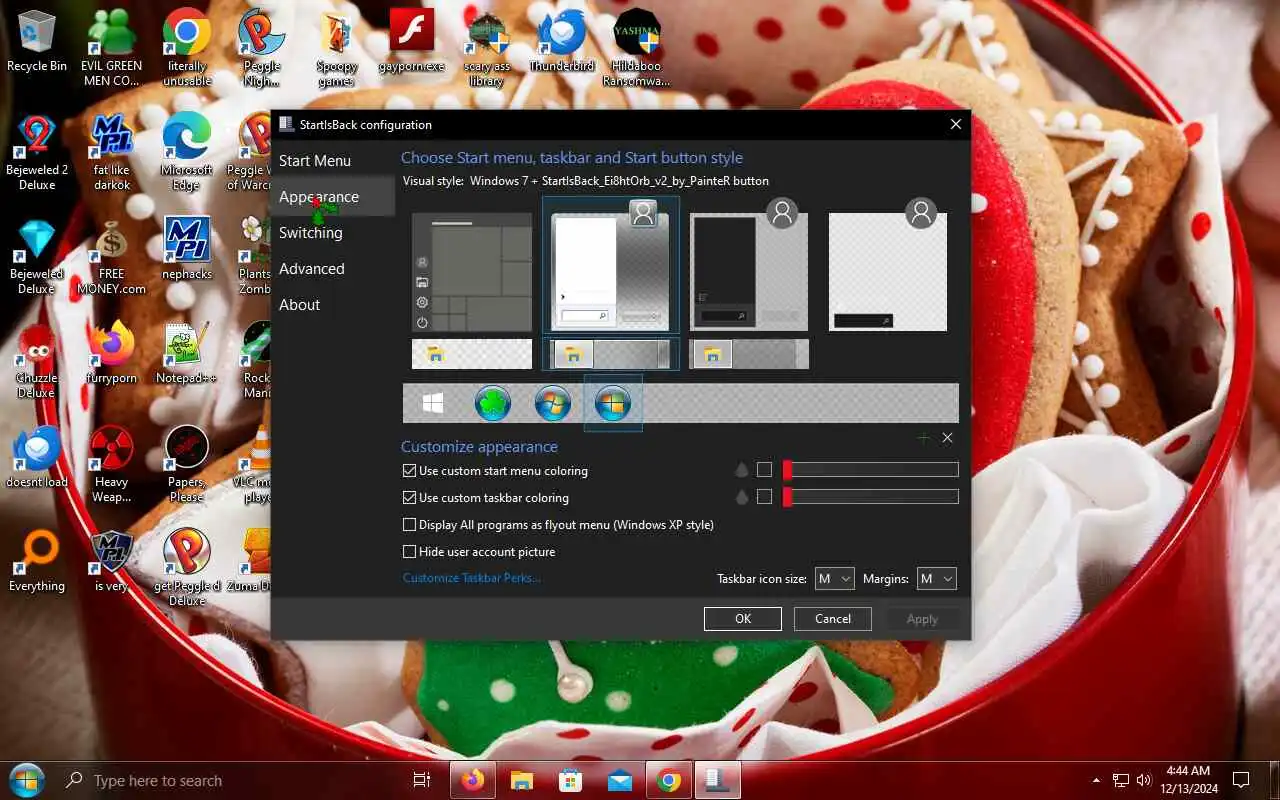Click the start menu color droplet icon
This screenshot has height=800, width=1280.
[741, 470]
